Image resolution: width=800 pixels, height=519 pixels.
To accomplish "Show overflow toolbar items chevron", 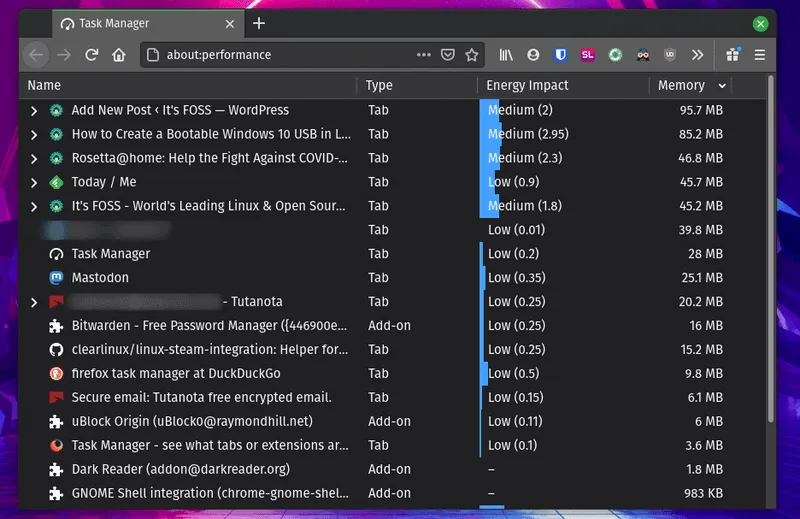I will (x=697, y=55).
